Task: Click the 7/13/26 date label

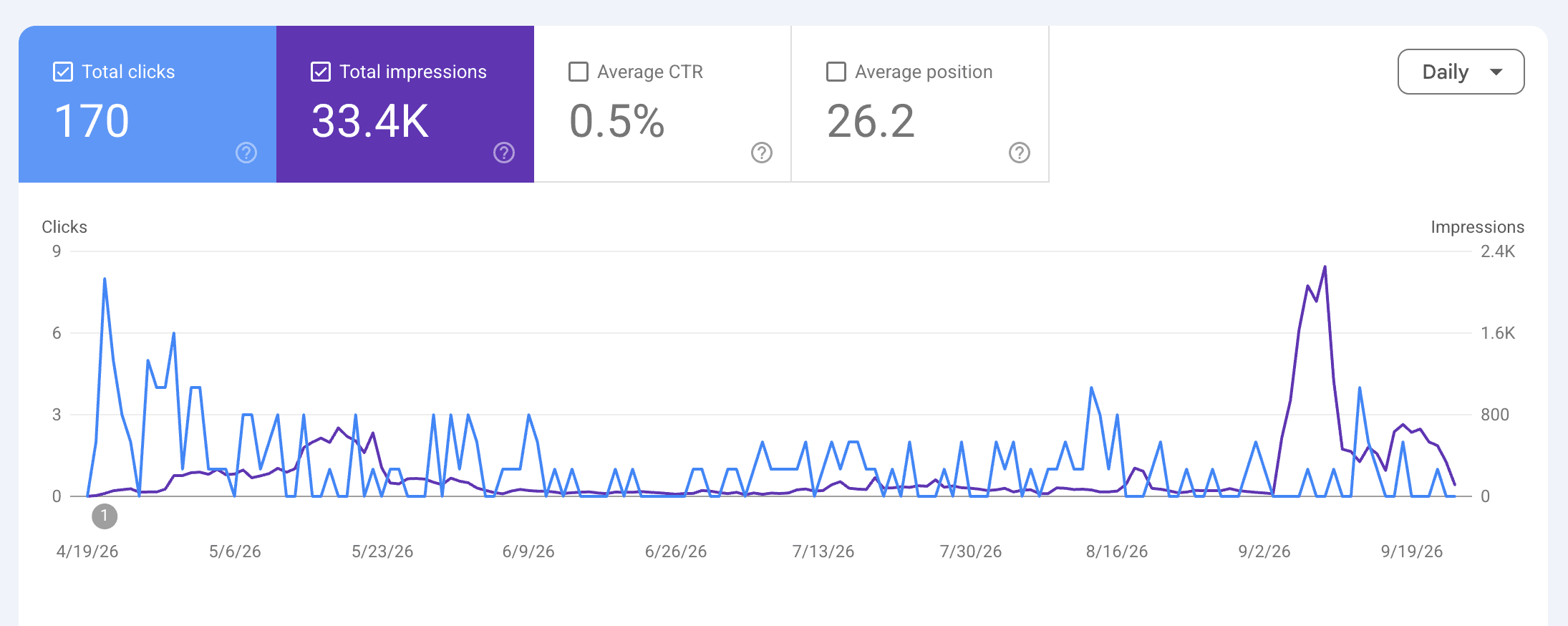Action: 823,552
